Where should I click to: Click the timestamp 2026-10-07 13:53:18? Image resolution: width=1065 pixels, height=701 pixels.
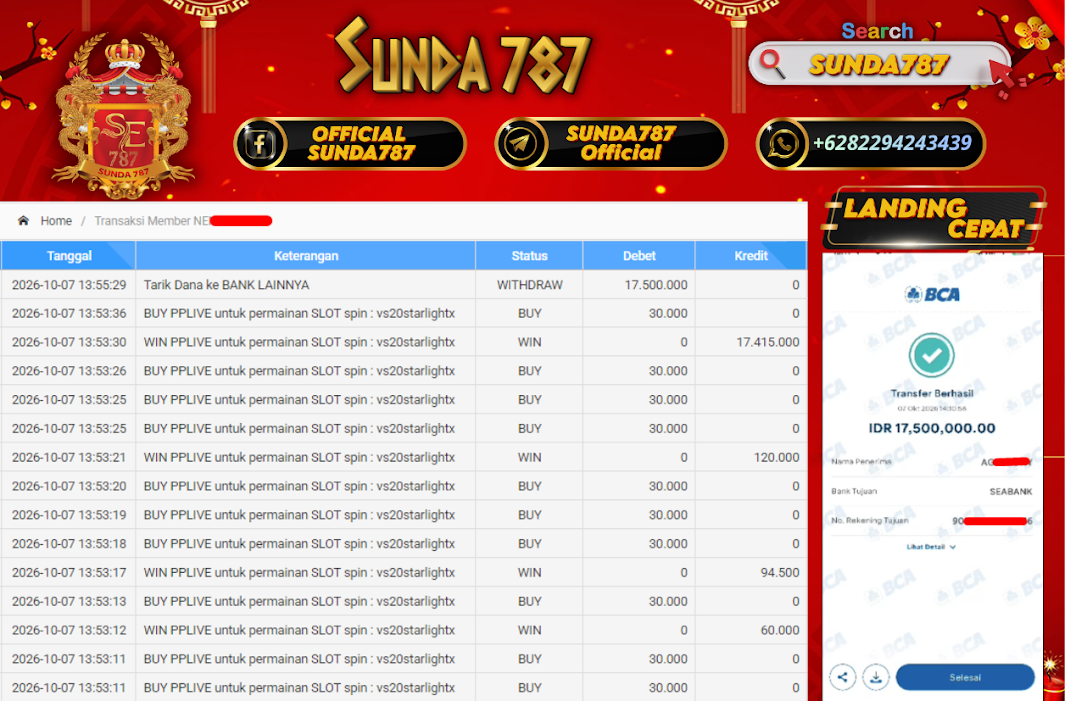(x=69, y=543)
